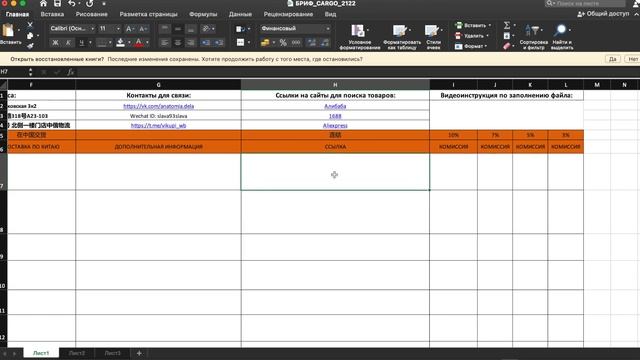Apply the fill color bucket
This screenshot has width=640, height=360.
(120, 42)
